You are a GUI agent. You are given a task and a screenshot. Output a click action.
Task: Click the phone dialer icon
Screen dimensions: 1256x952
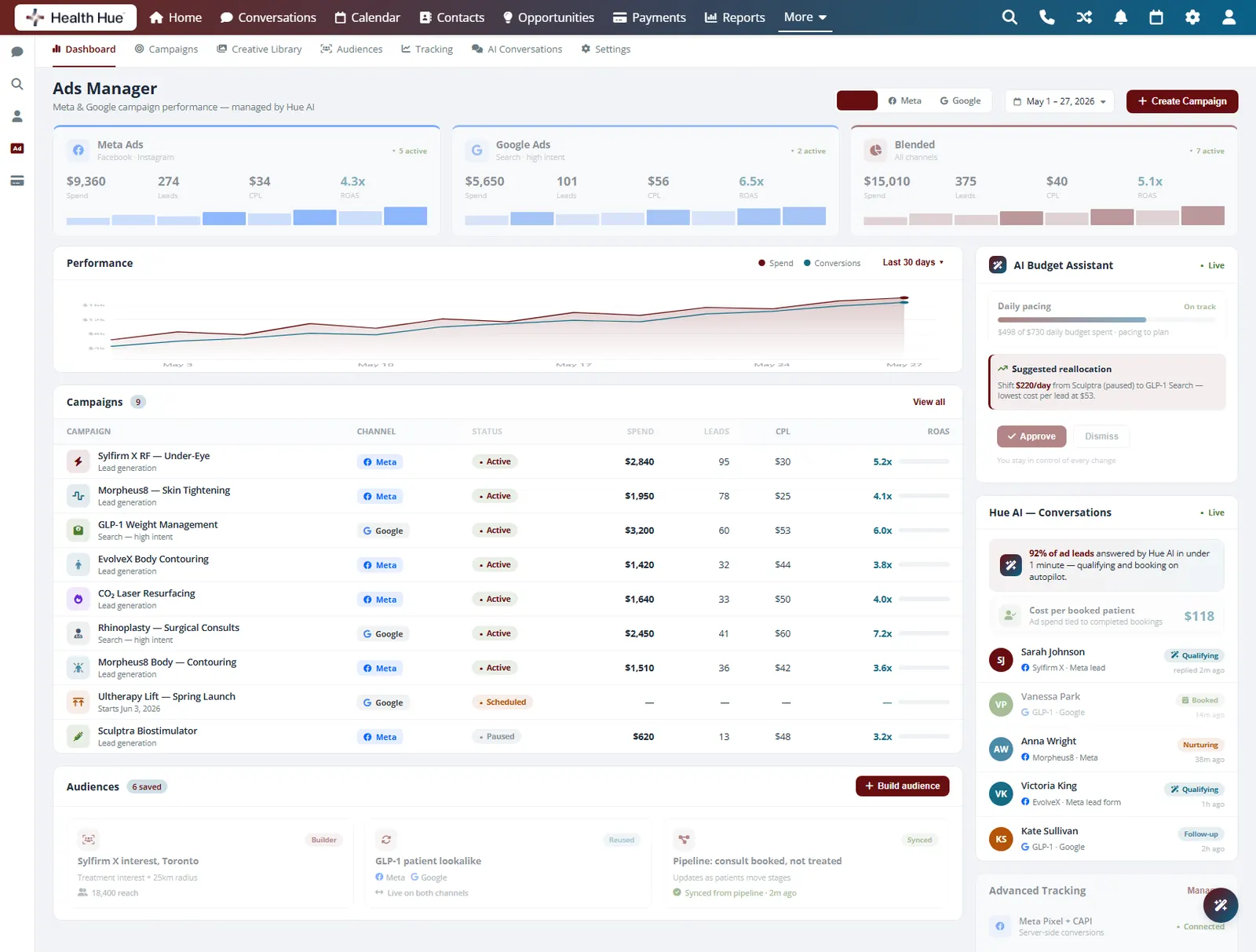click(x=1046, y=17)
